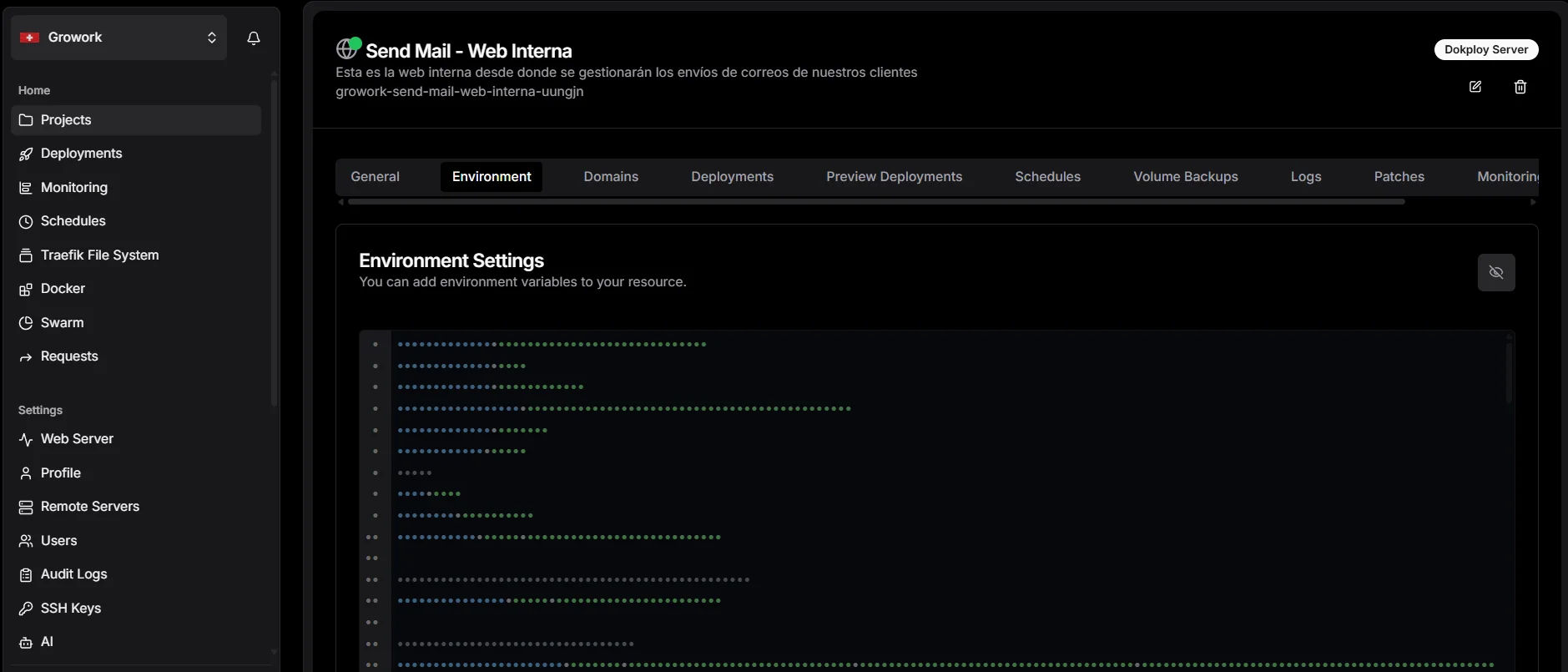This screenshot has height=672, width=1568.
Task: Switch to the Schedules tab
Action: click(x=1047, y=177)
